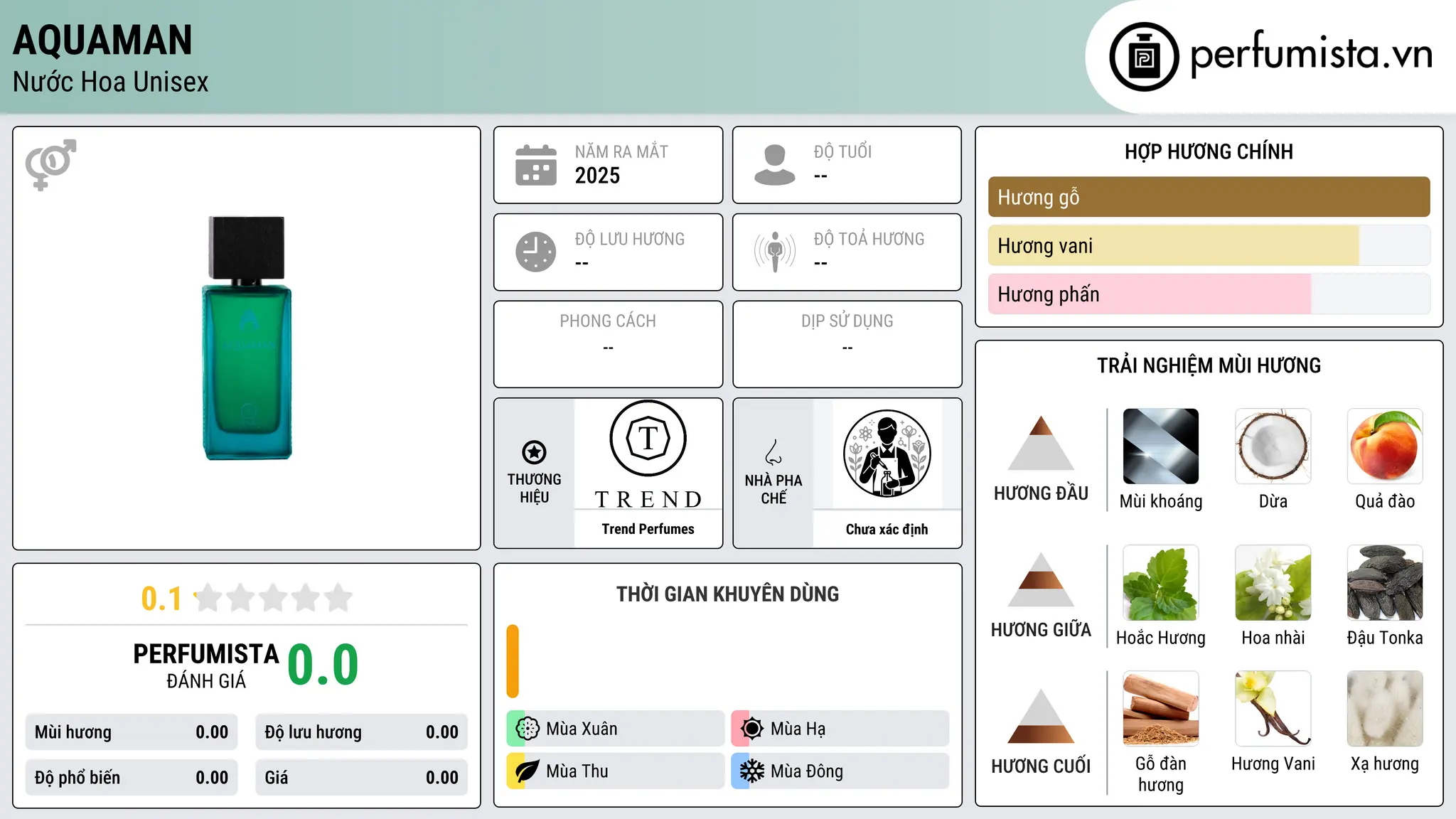Open the Trend Perfumes brand name link
Image resolution: width=1456 pixels, height=819 pixels.
point(648,529)
